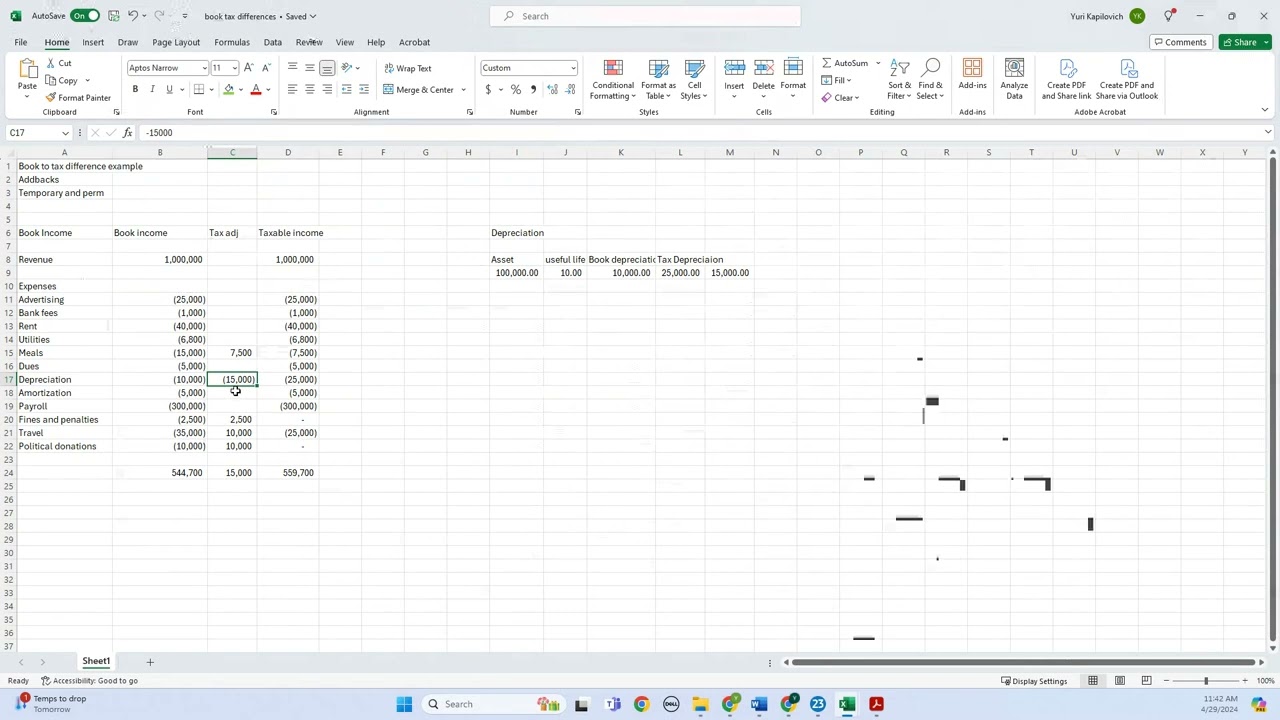Toggle Wrap Text
1280x720 pixels.
coord(407,68)
